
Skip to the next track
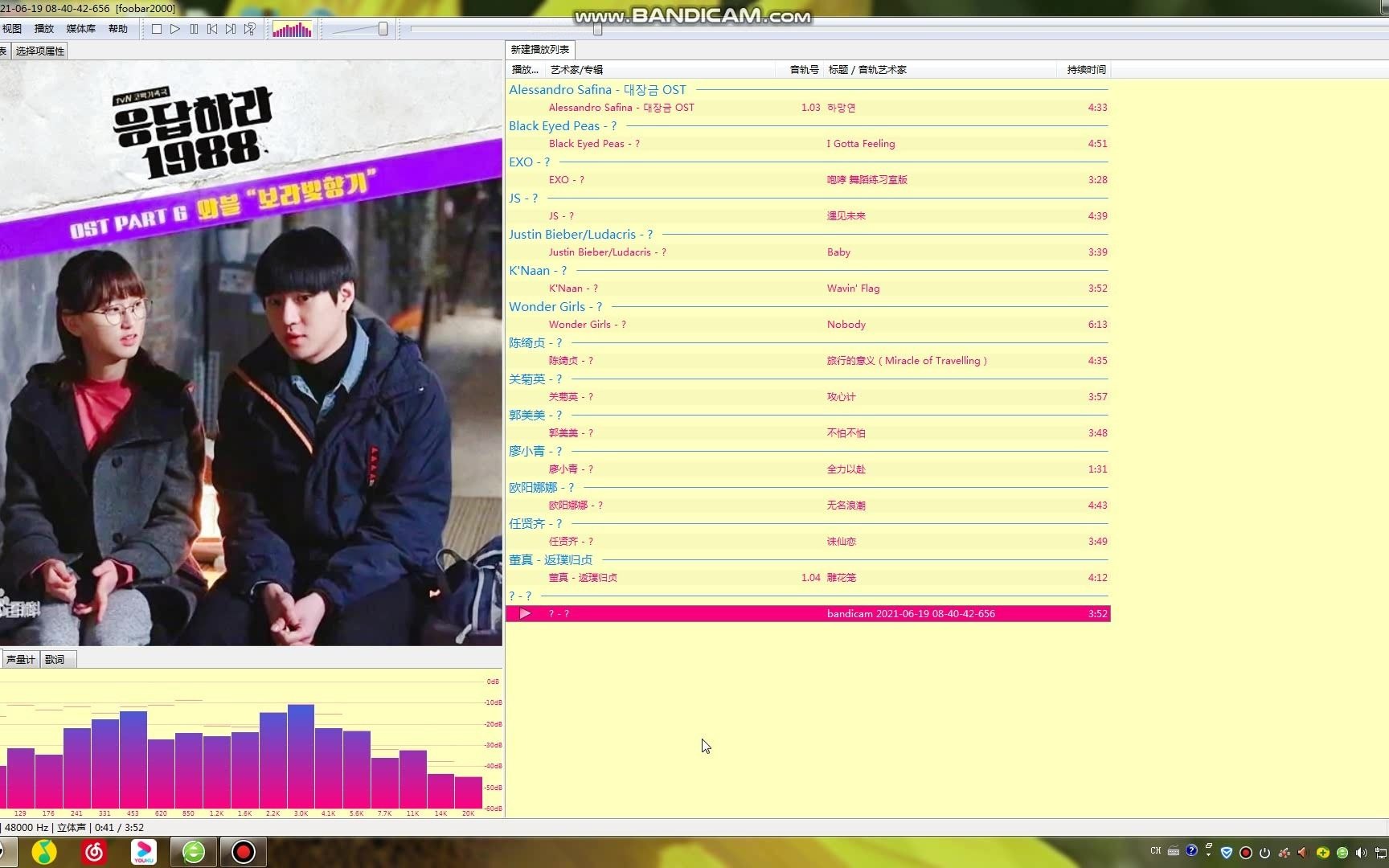[x=231, y=29]
